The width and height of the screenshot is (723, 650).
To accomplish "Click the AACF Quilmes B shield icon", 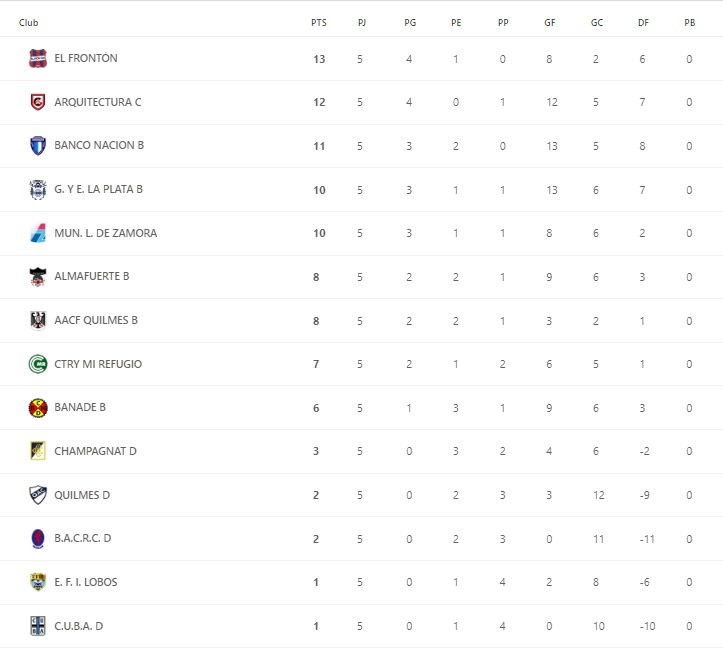I will coord(38,320).
